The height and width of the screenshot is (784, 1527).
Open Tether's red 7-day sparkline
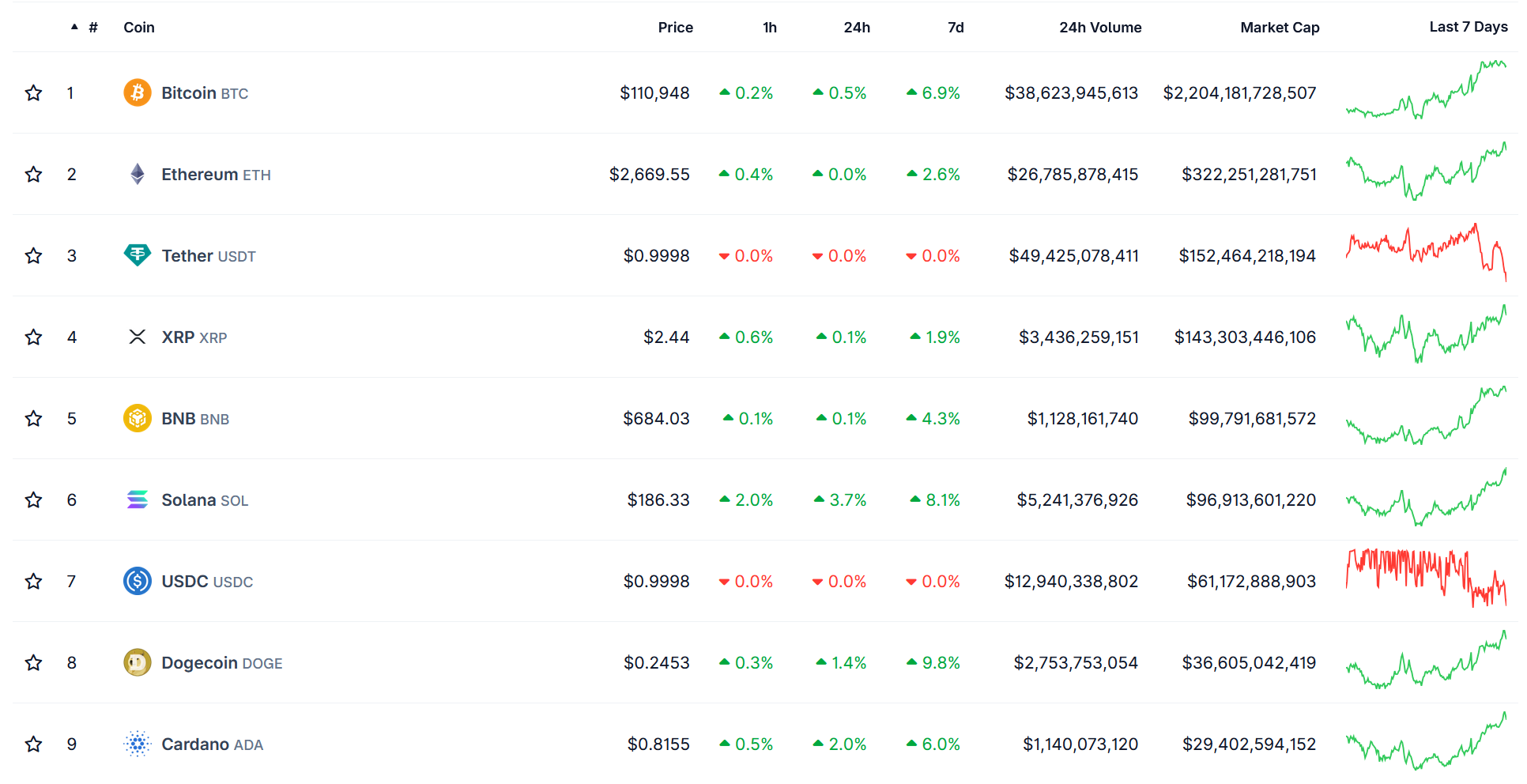(x=1426, y=252)
